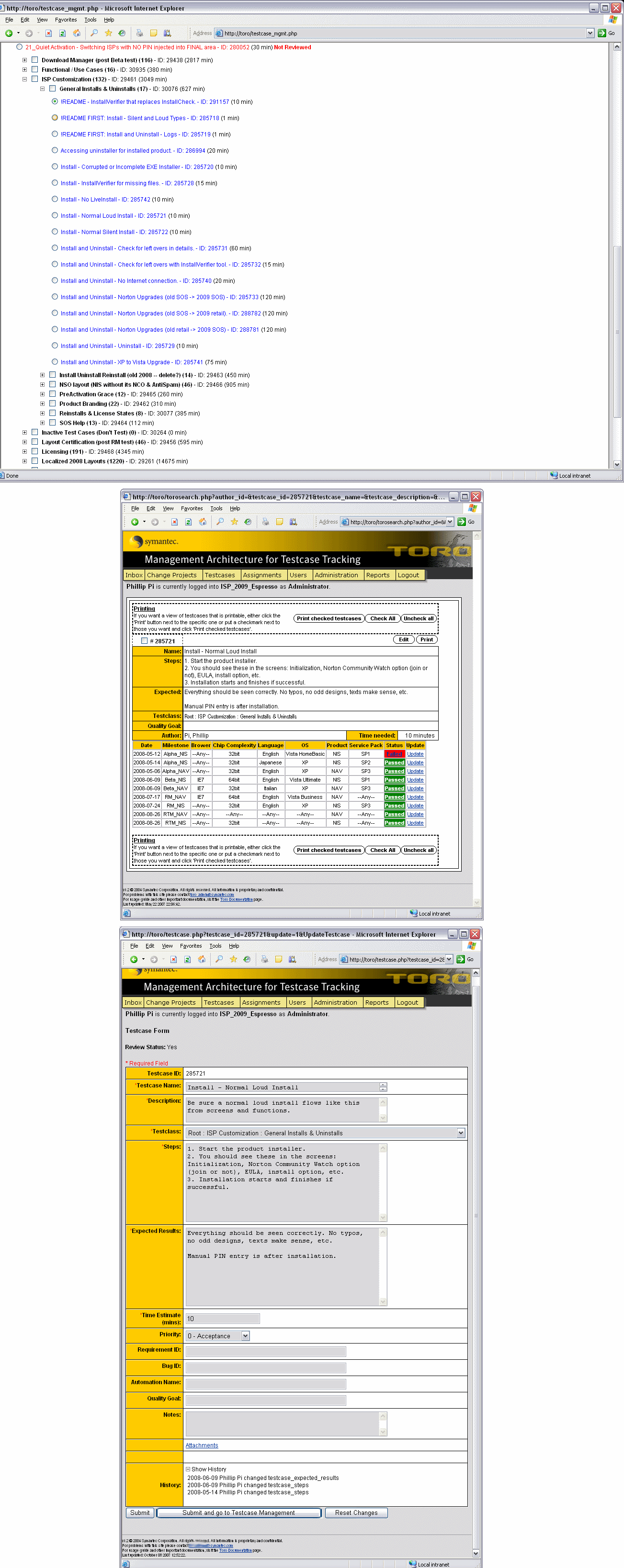The image size is (624, 1568).
Task: Click Stop icon in the testcase_mgmt.php toolbar
Action: [x=49, y=34]
